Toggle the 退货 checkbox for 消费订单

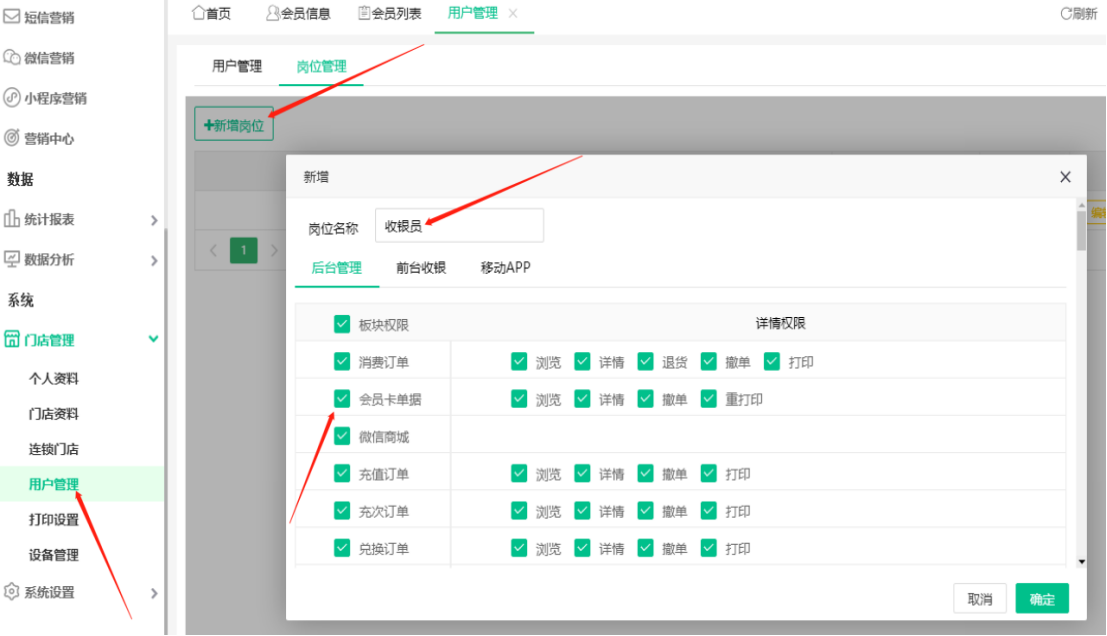(645, 361)
